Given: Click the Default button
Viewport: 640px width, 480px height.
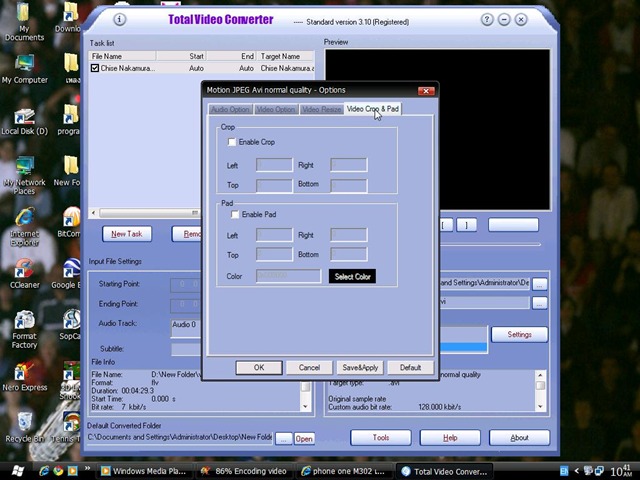Looking at the screenshot, I should [x=410, y=367].
